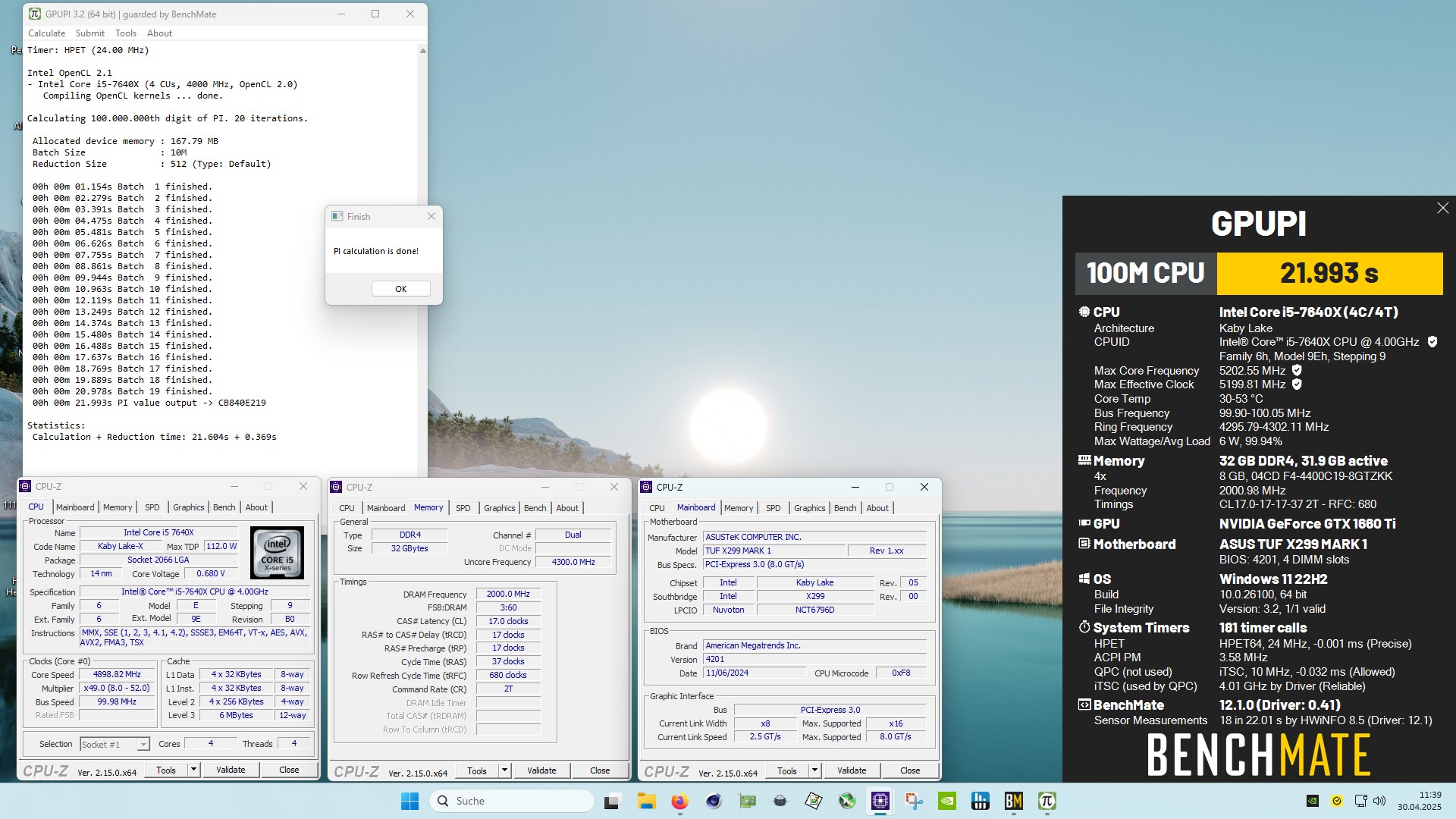Click the CPU-Z icon in right window title
The image size is (1456, 819).
click(x=647, y=487)
